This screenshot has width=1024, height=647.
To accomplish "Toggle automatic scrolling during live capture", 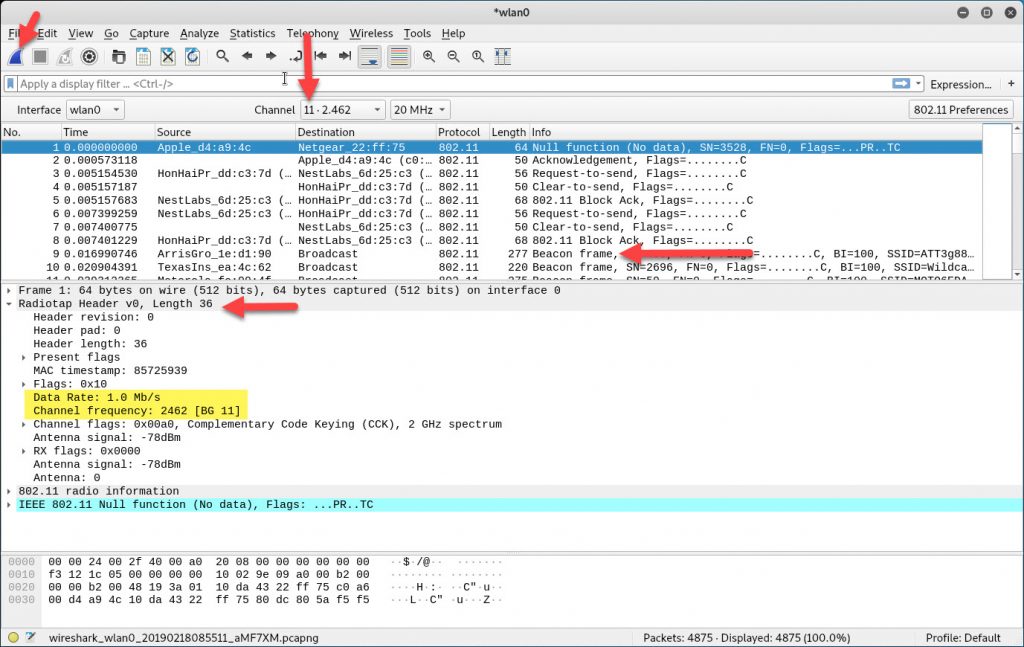I will [x=368, y=56].
